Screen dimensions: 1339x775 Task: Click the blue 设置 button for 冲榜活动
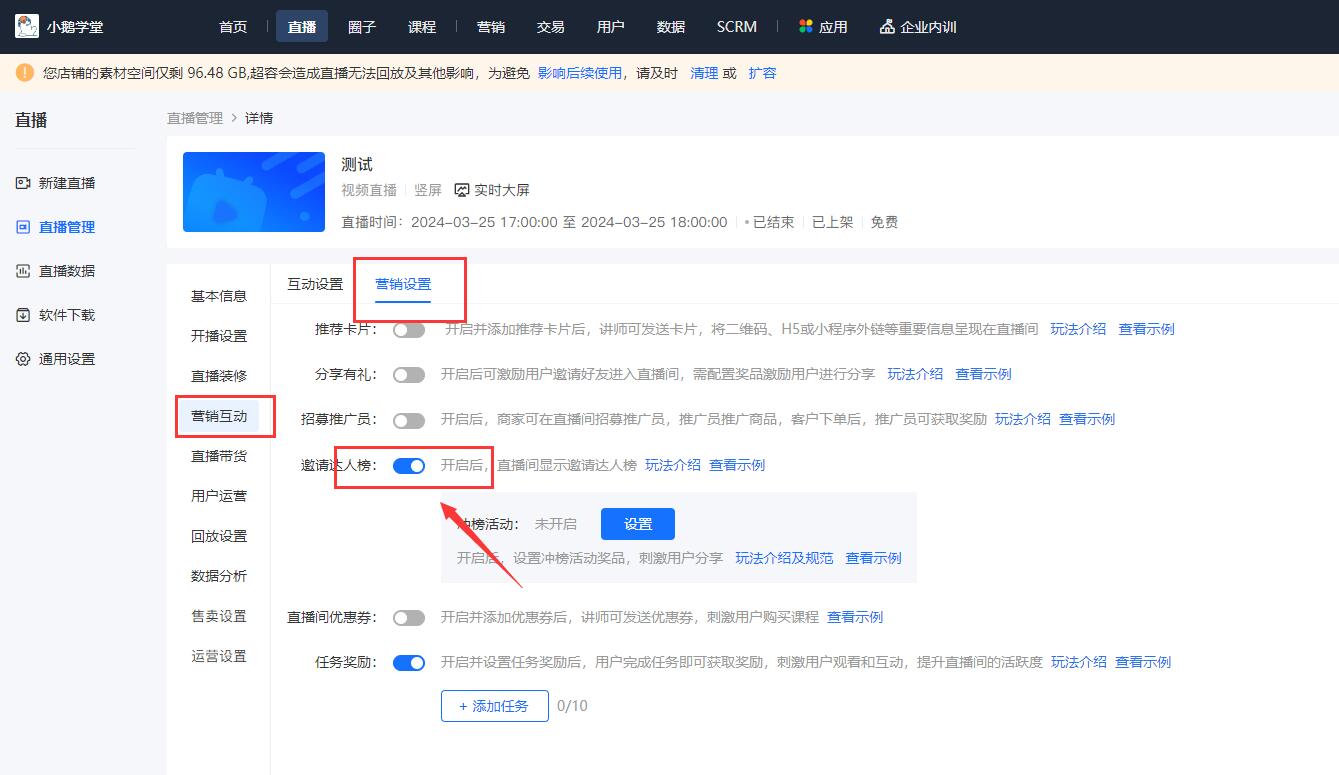tap(637, 523)
